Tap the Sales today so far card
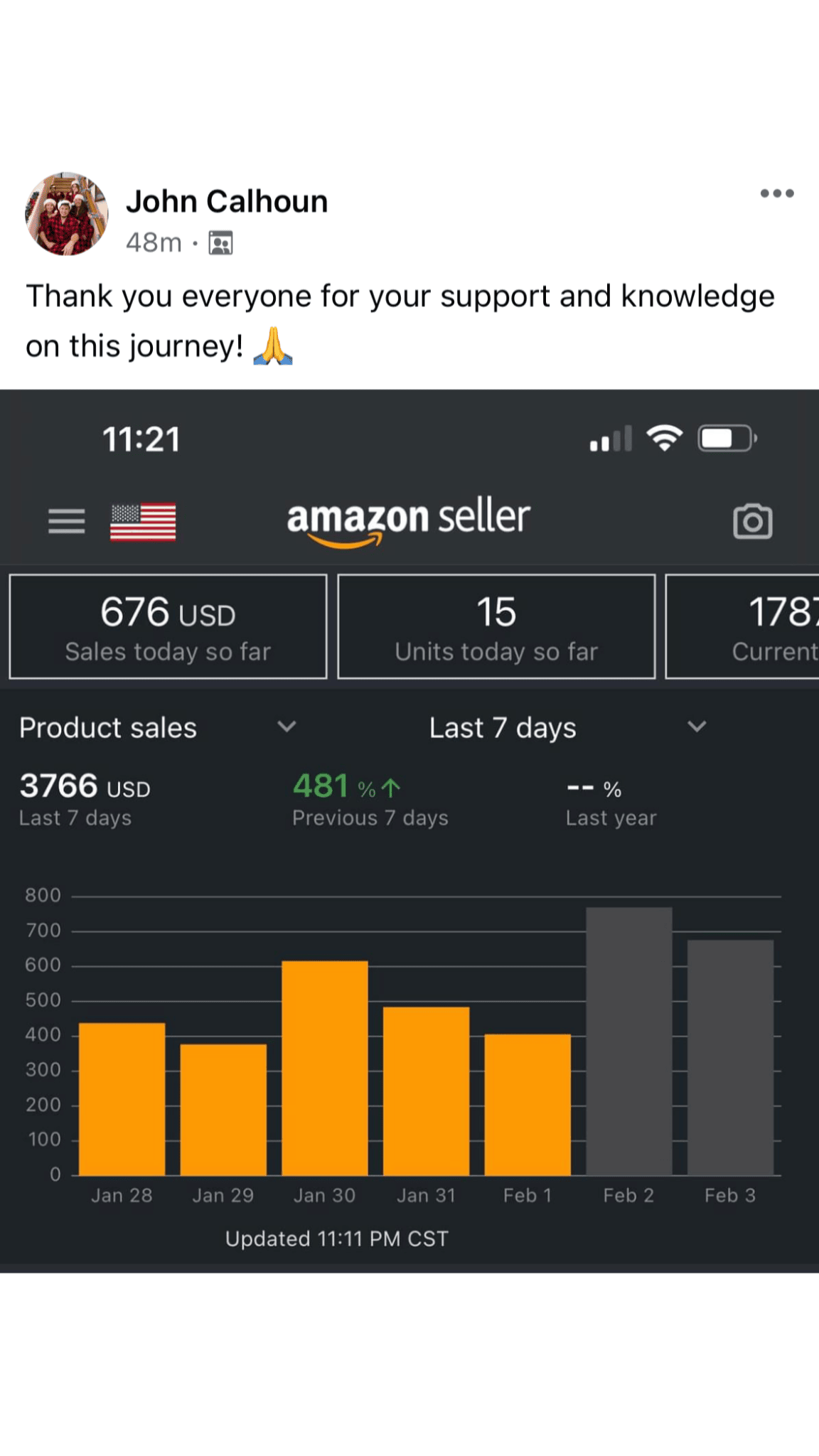The image size is (819, 1456). tap(168, 626)
